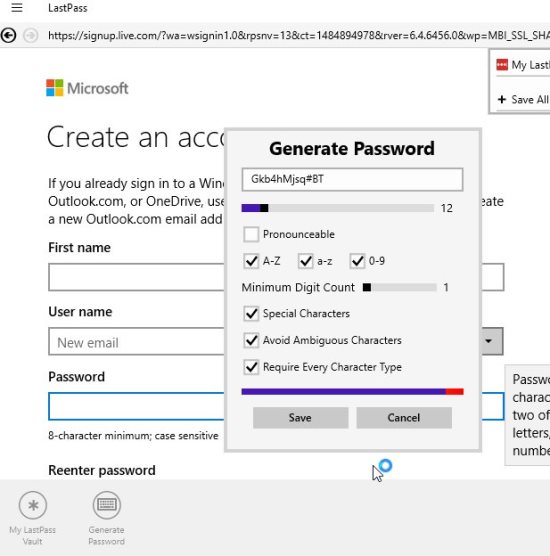This screenshot has width=550, height=556.
Task: Click the browser forward arrow icon
Action: [x=31, y=35]
